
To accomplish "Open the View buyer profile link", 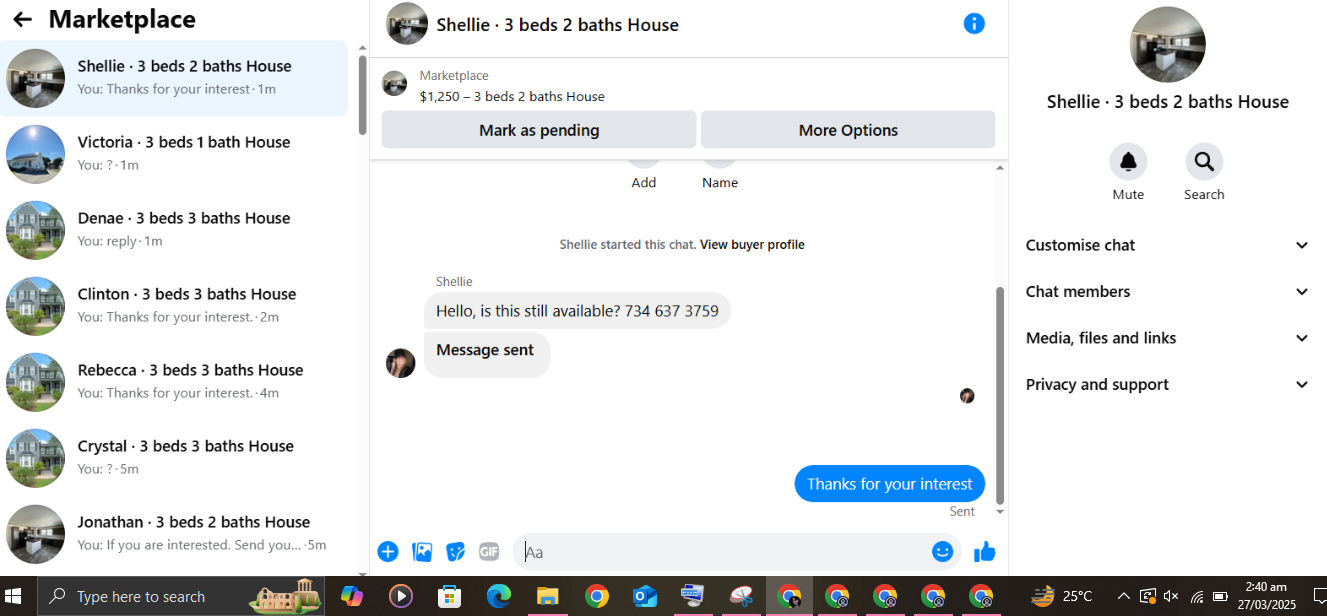I will pos(752,245).
